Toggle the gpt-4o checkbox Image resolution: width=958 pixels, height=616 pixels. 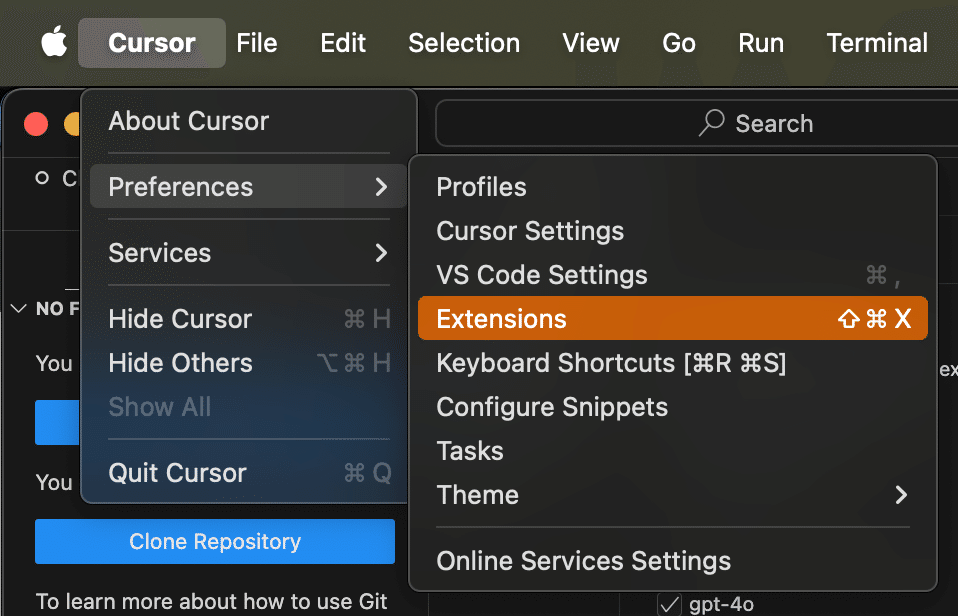670,604
